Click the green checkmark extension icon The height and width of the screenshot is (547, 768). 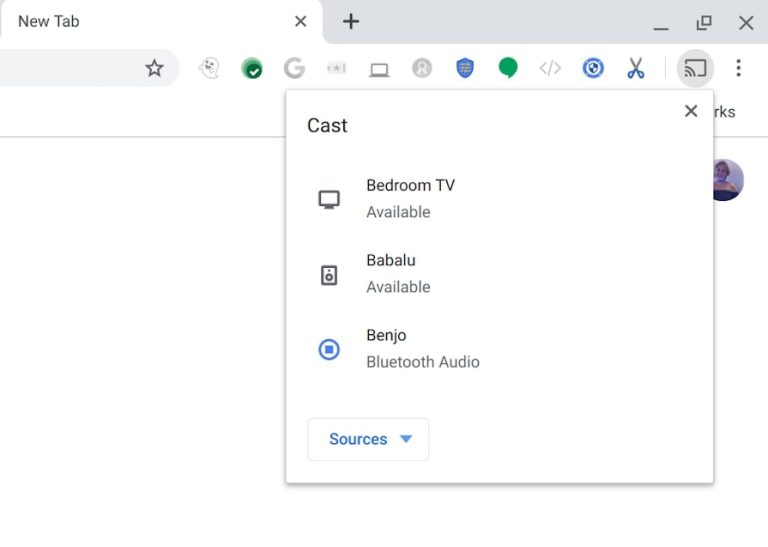pyautogui.click(x=252, y=68)
